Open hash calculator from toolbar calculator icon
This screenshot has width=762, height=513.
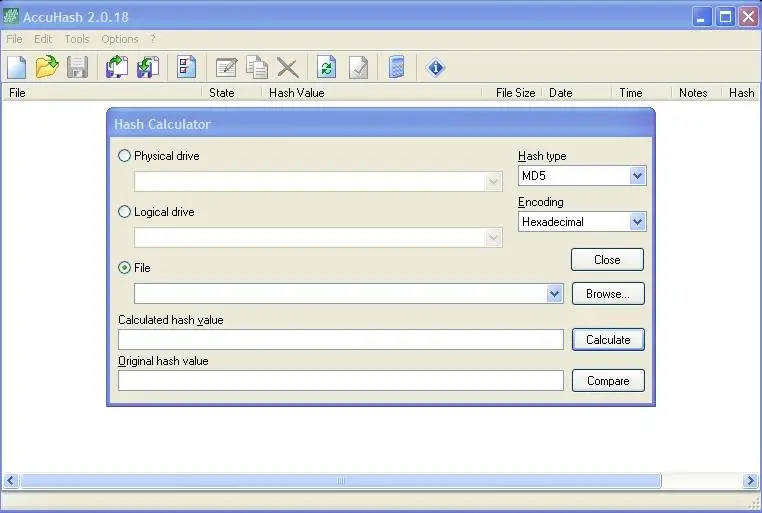click(x=397, y=67)
